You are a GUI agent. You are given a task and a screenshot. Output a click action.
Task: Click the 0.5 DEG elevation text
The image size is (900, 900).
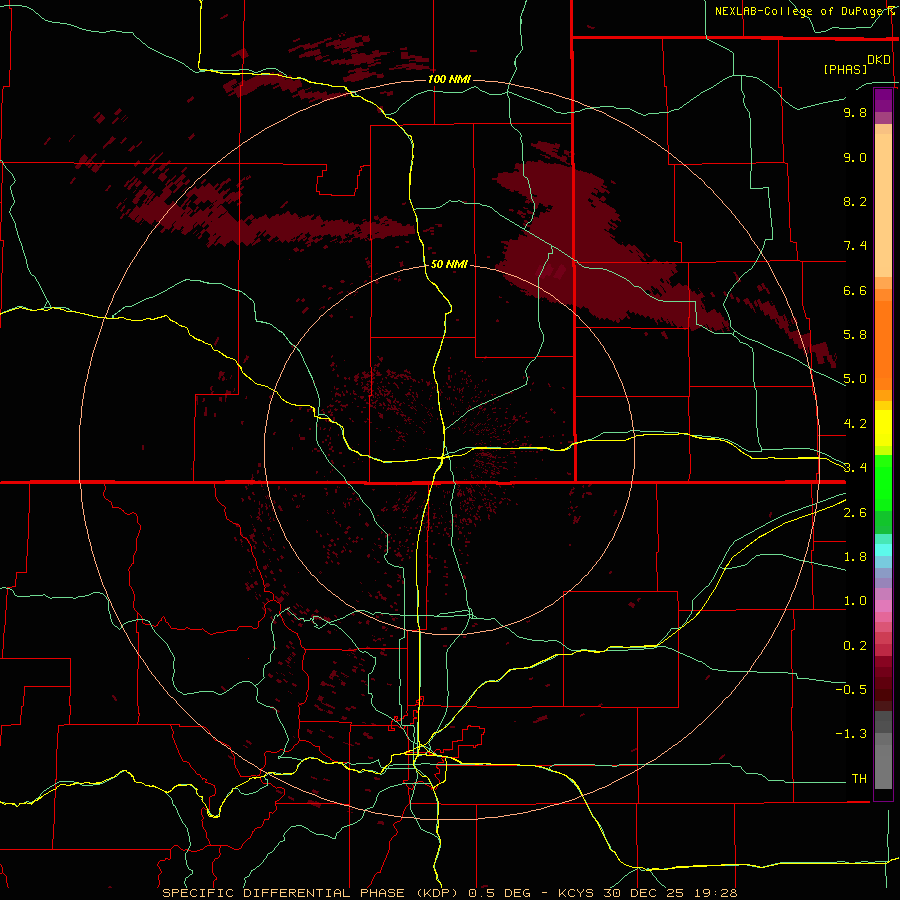[x=498, y=893]
